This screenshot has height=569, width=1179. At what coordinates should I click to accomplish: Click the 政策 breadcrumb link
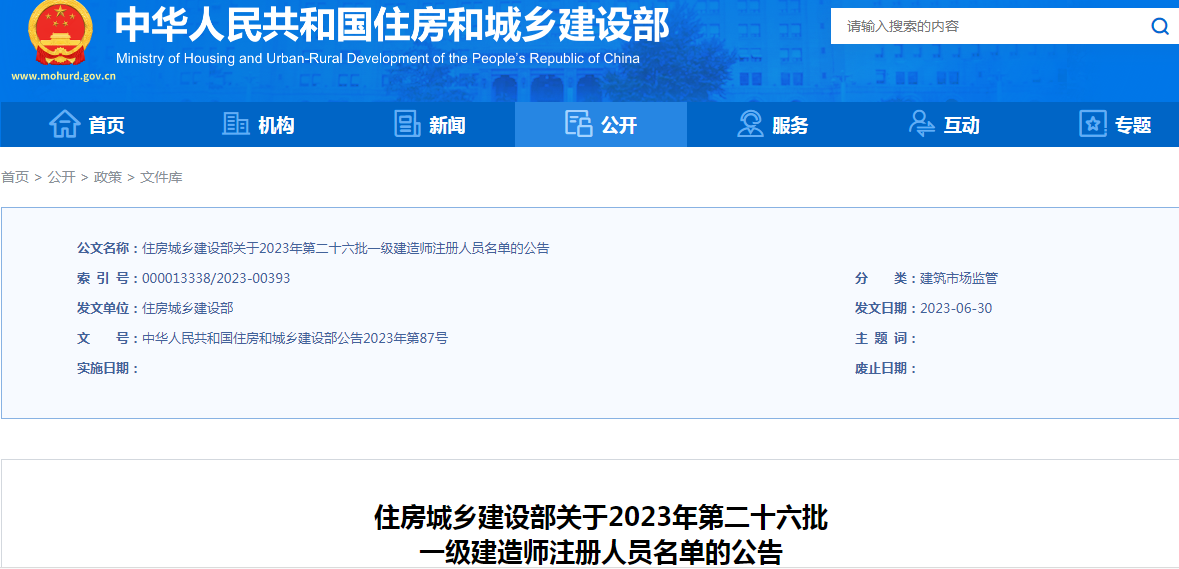pyautogui.click(x=108, y=177)
